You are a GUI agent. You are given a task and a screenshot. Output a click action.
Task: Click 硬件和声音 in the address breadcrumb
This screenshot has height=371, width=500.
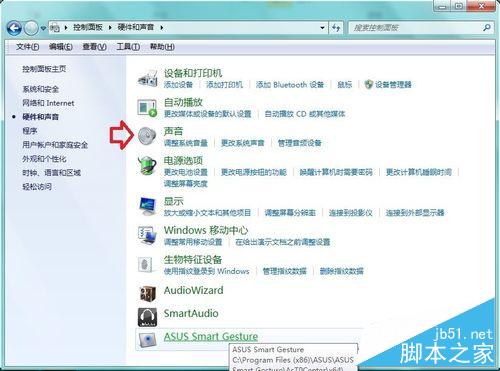pos(136,27)
